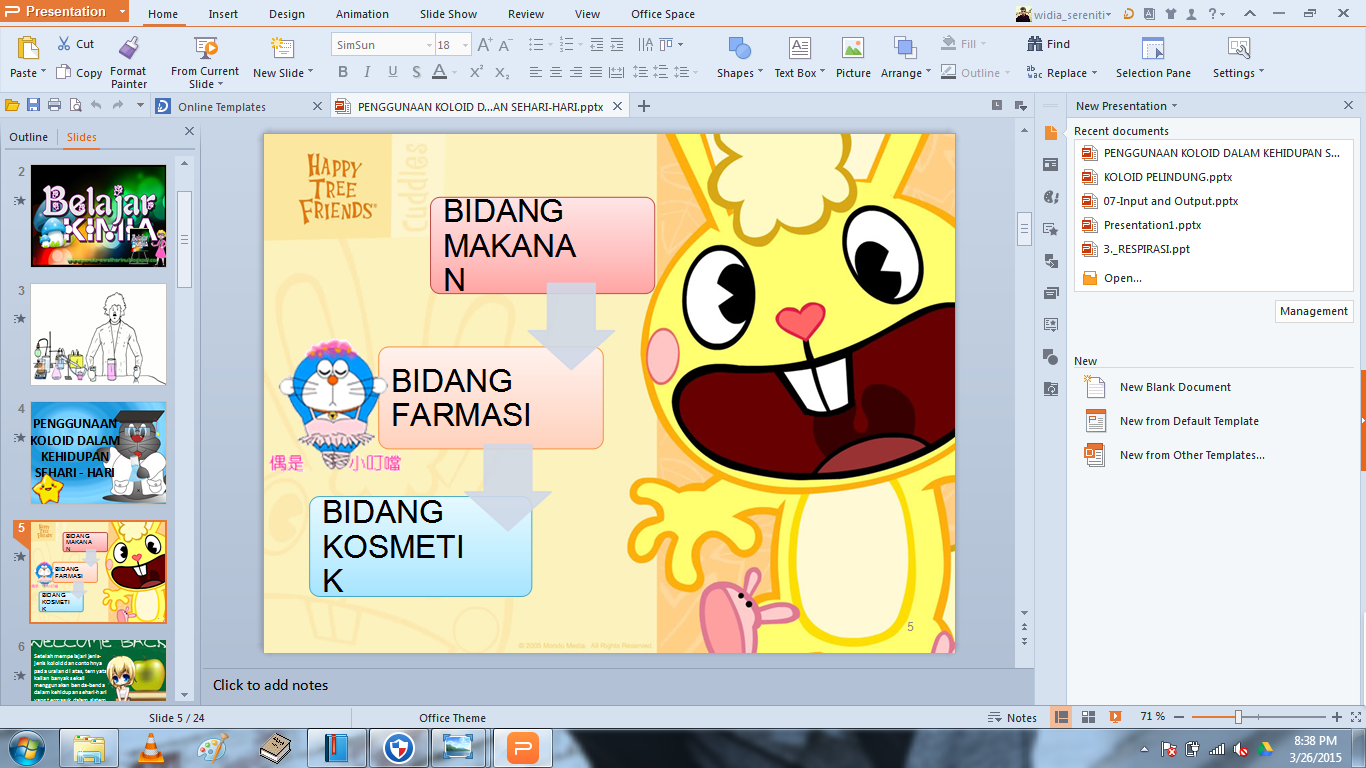Click Open... in recent documents

1122,278
